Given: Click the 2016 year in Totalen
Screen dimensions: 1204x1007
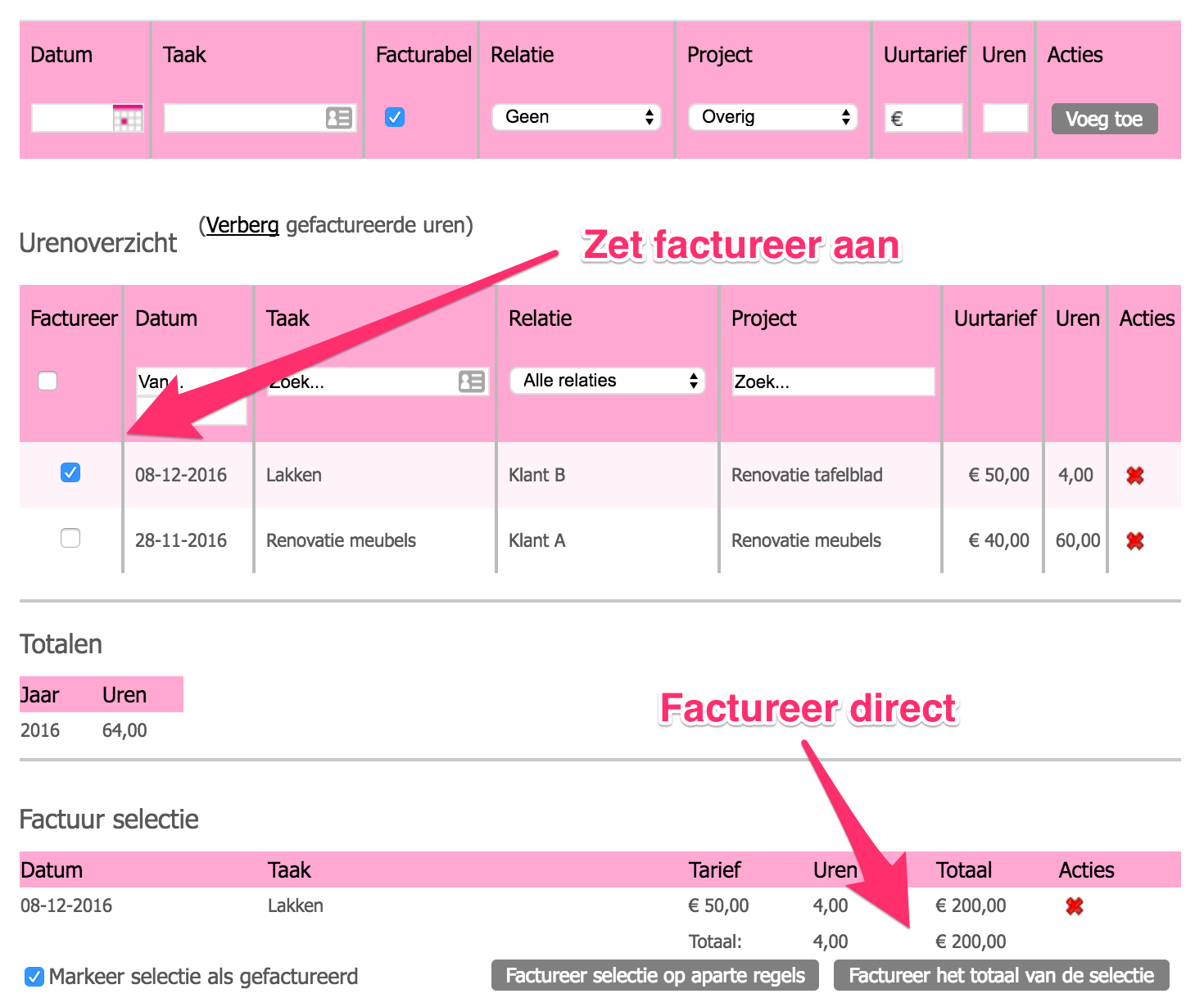Looking at the screenshot, I should [40, 730].
